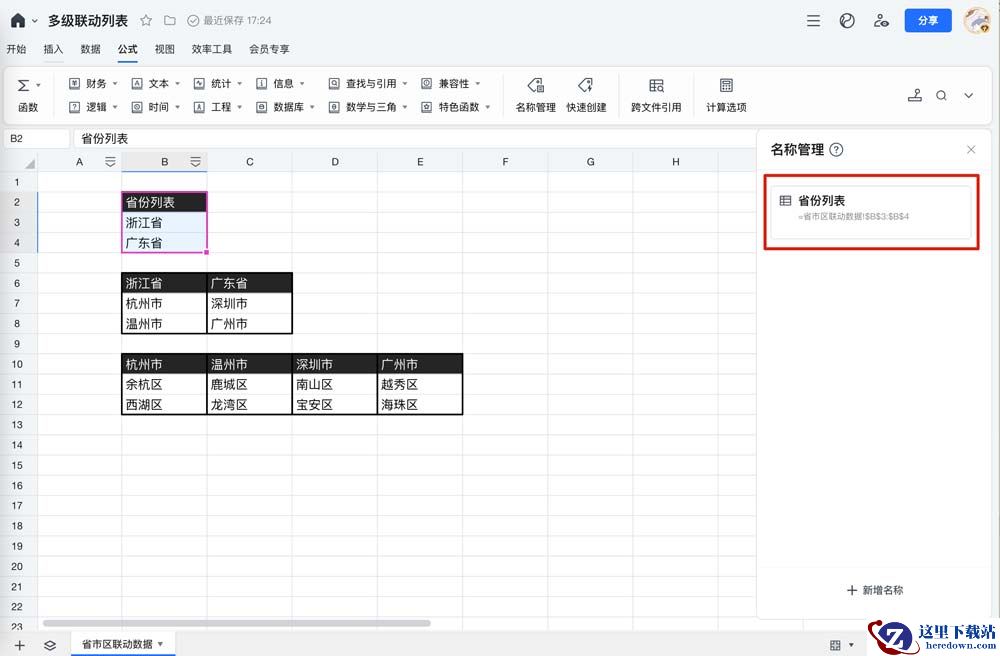The width and height of the screenshot is (1000, 656).
Task: Expand the 查找与引用 function dropdown
Action: [369, 84]
